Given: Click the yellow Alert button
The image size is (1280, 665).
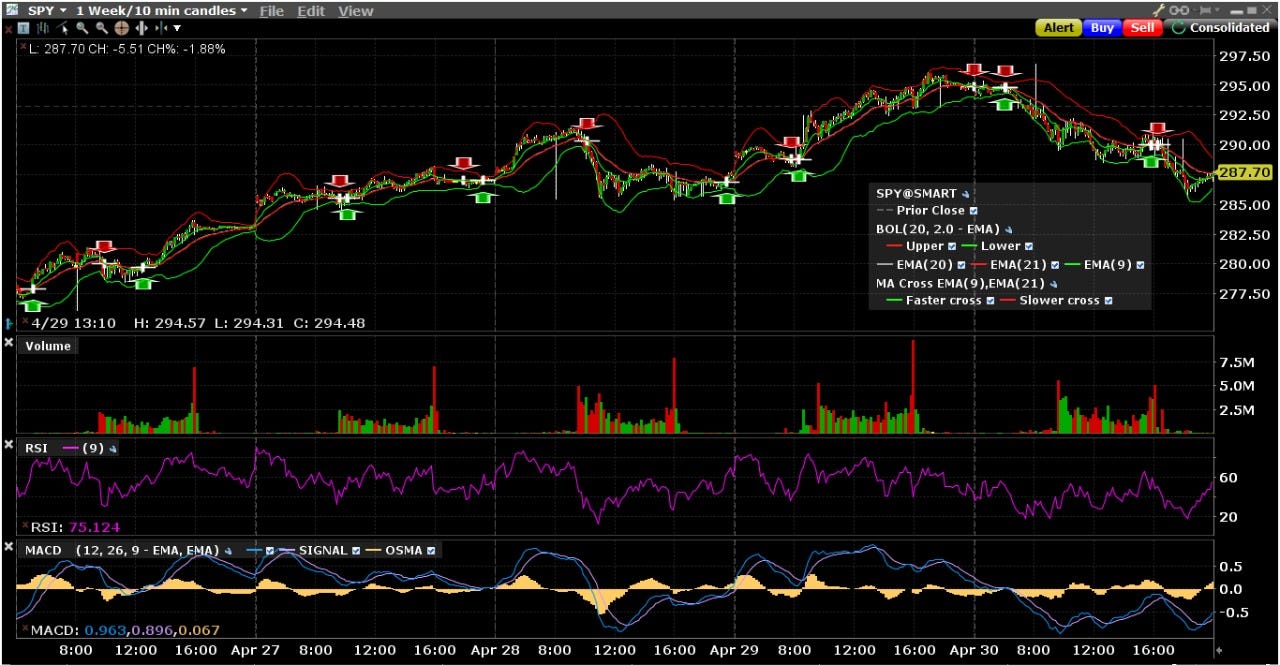Looking at the screenshot, I should [1058, 27].
